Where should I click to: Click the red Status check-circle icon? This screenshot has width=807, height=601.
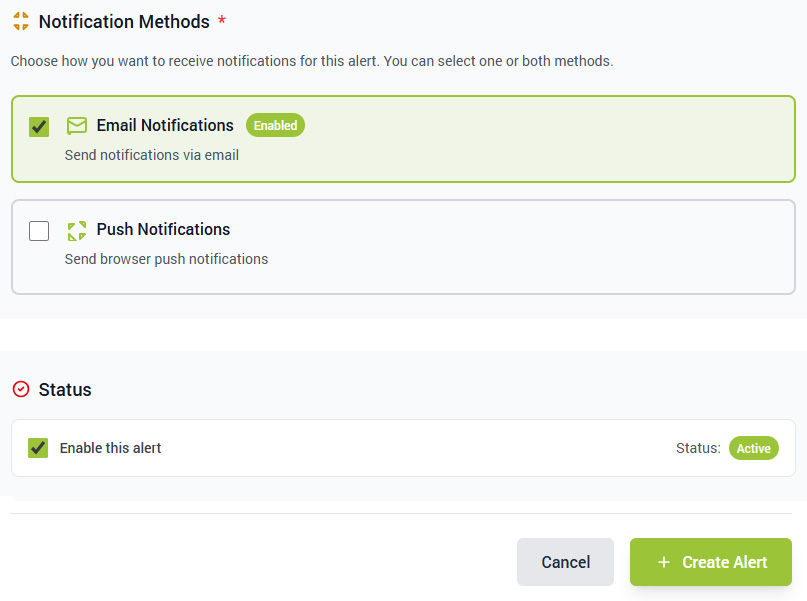pyautogui.click(x=20, y=389)
